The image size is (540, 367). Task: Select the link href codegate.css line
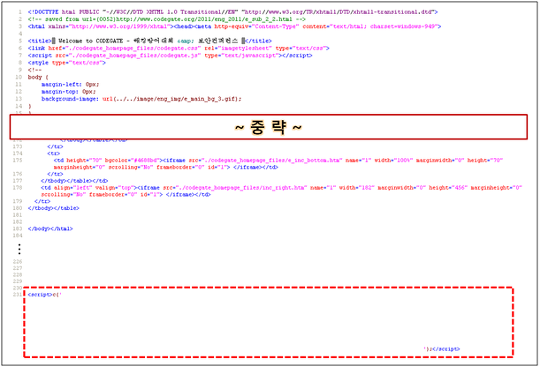(179, 48)
